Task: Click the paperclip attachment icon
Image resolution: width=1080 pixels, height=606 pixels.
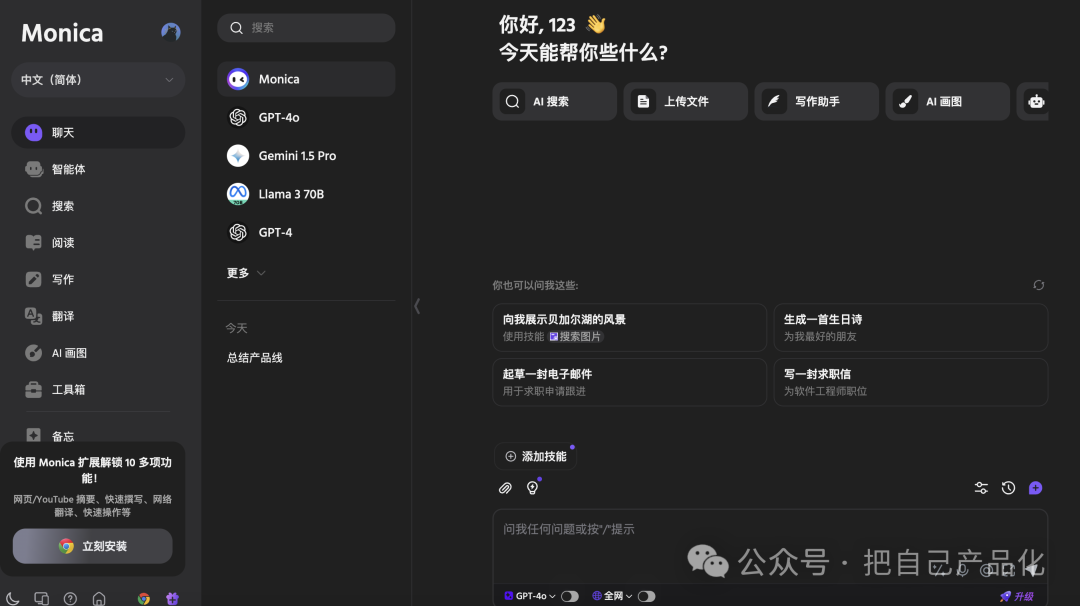Action: 505,488
